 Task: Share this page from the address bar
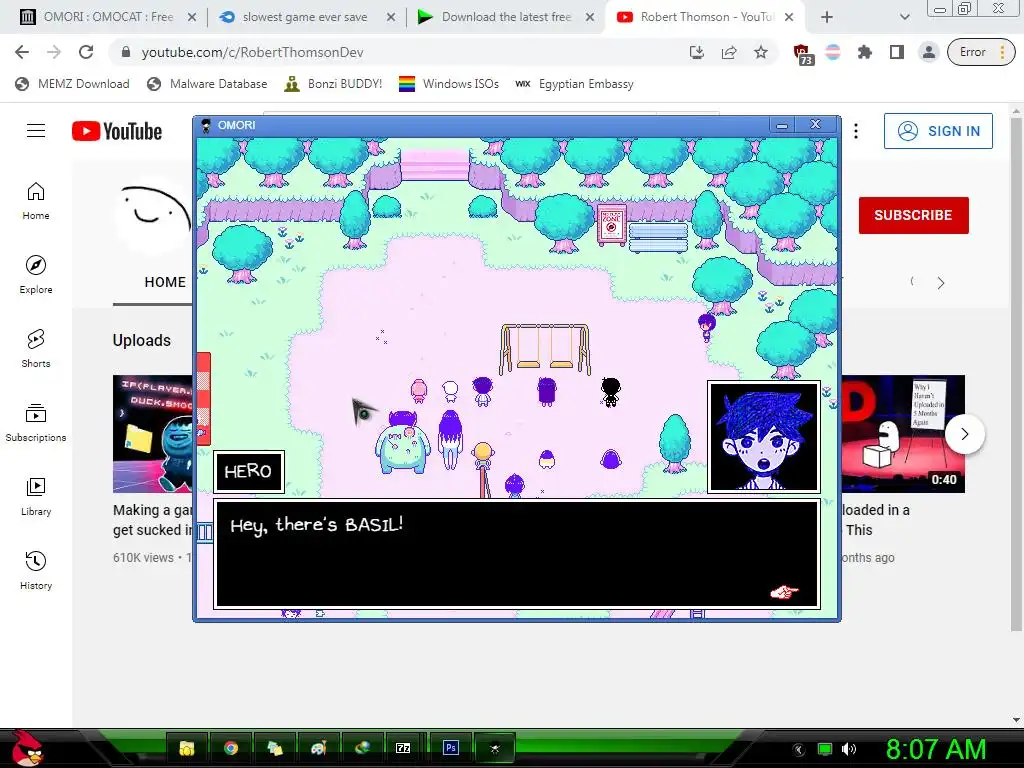coord(729,52)
